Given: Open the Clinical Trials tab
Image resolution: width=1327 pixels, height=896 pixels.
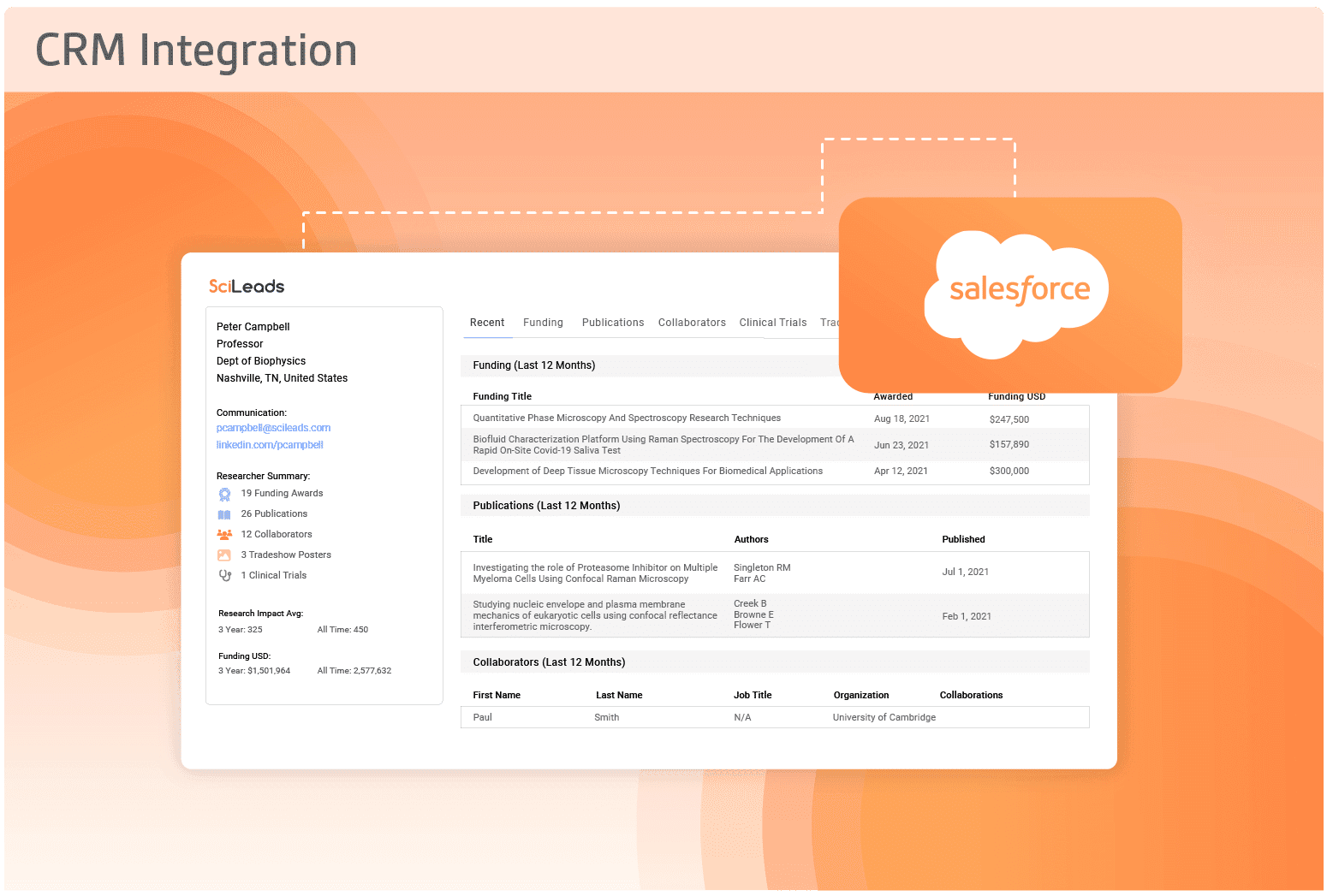Looking at the screenshot, I should pos(773,323).
